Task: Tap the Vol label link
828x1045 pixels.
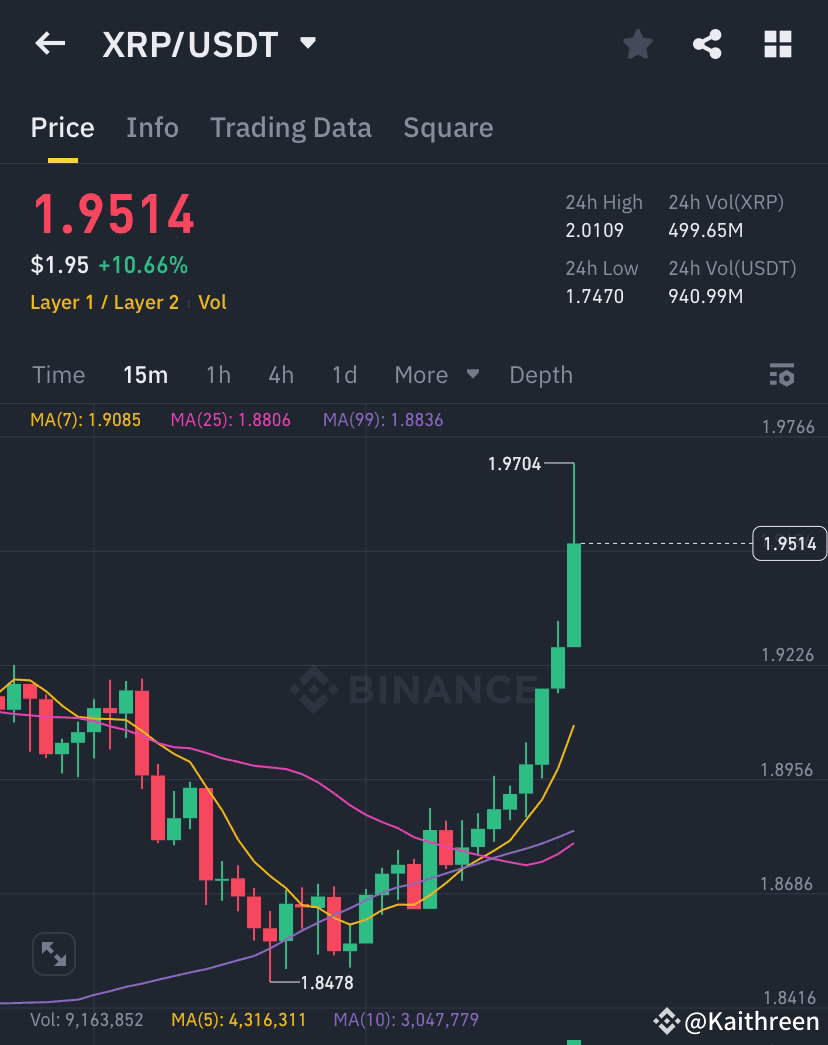Action: (215, 302)
